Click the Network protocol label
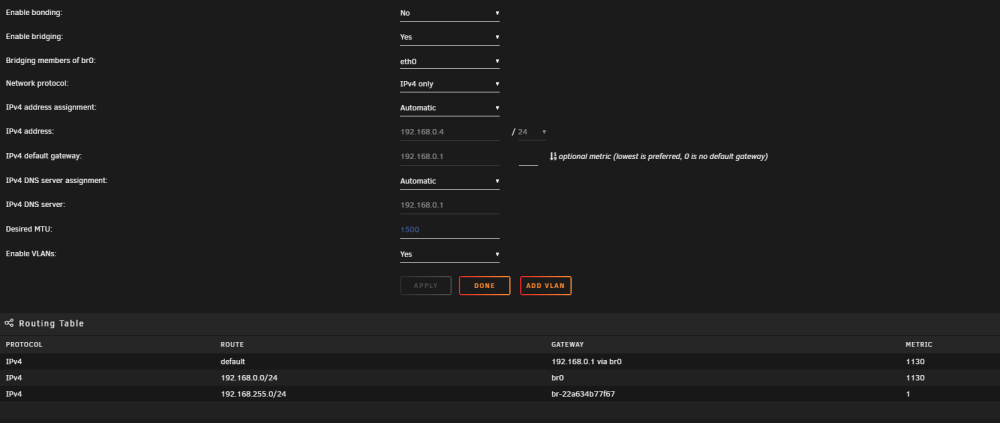The width and height of the screenshot is (1000, 423). click(37, 84)
